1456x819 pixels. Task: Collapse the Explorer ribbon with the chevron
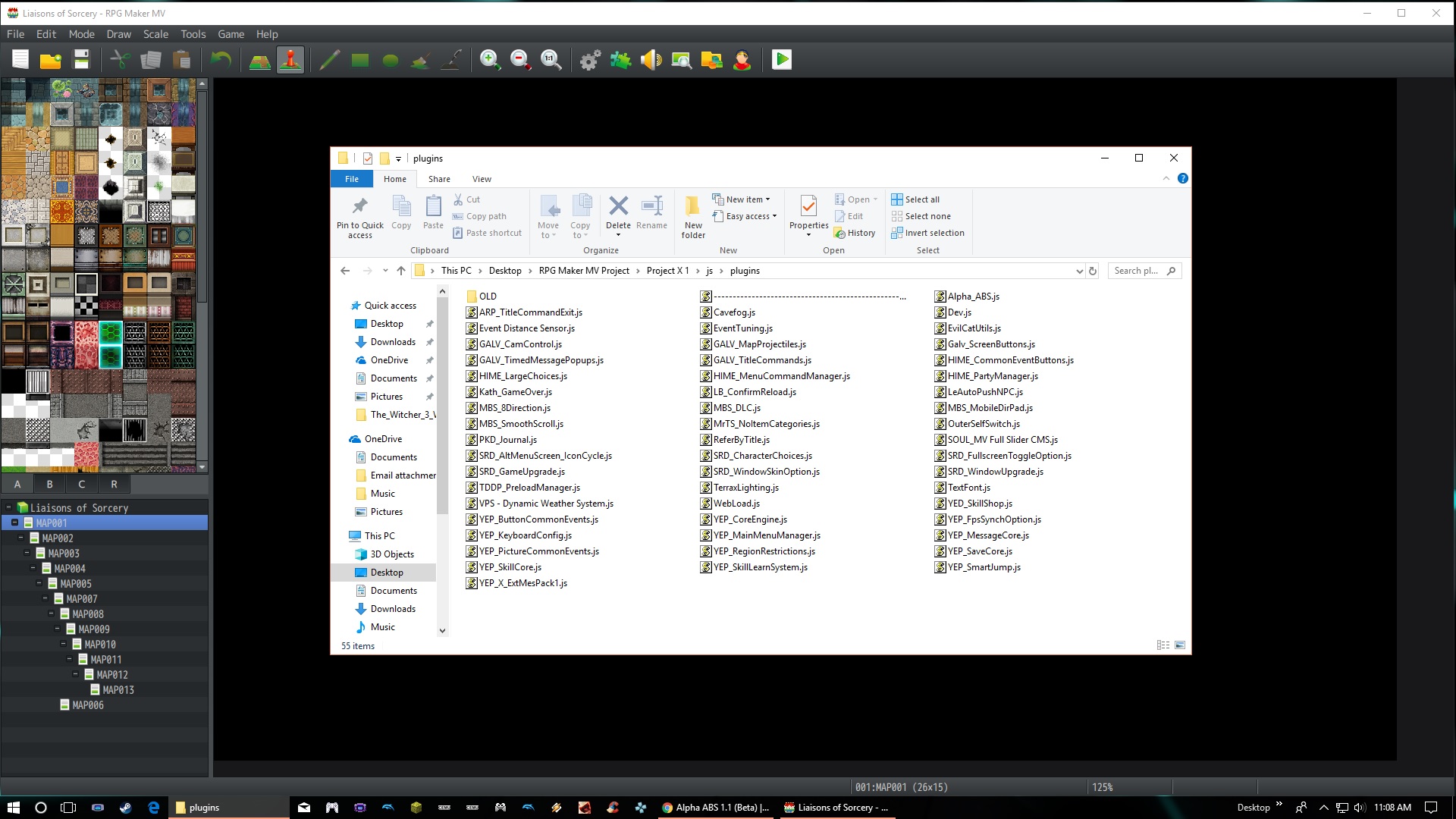coord(1166,179)
